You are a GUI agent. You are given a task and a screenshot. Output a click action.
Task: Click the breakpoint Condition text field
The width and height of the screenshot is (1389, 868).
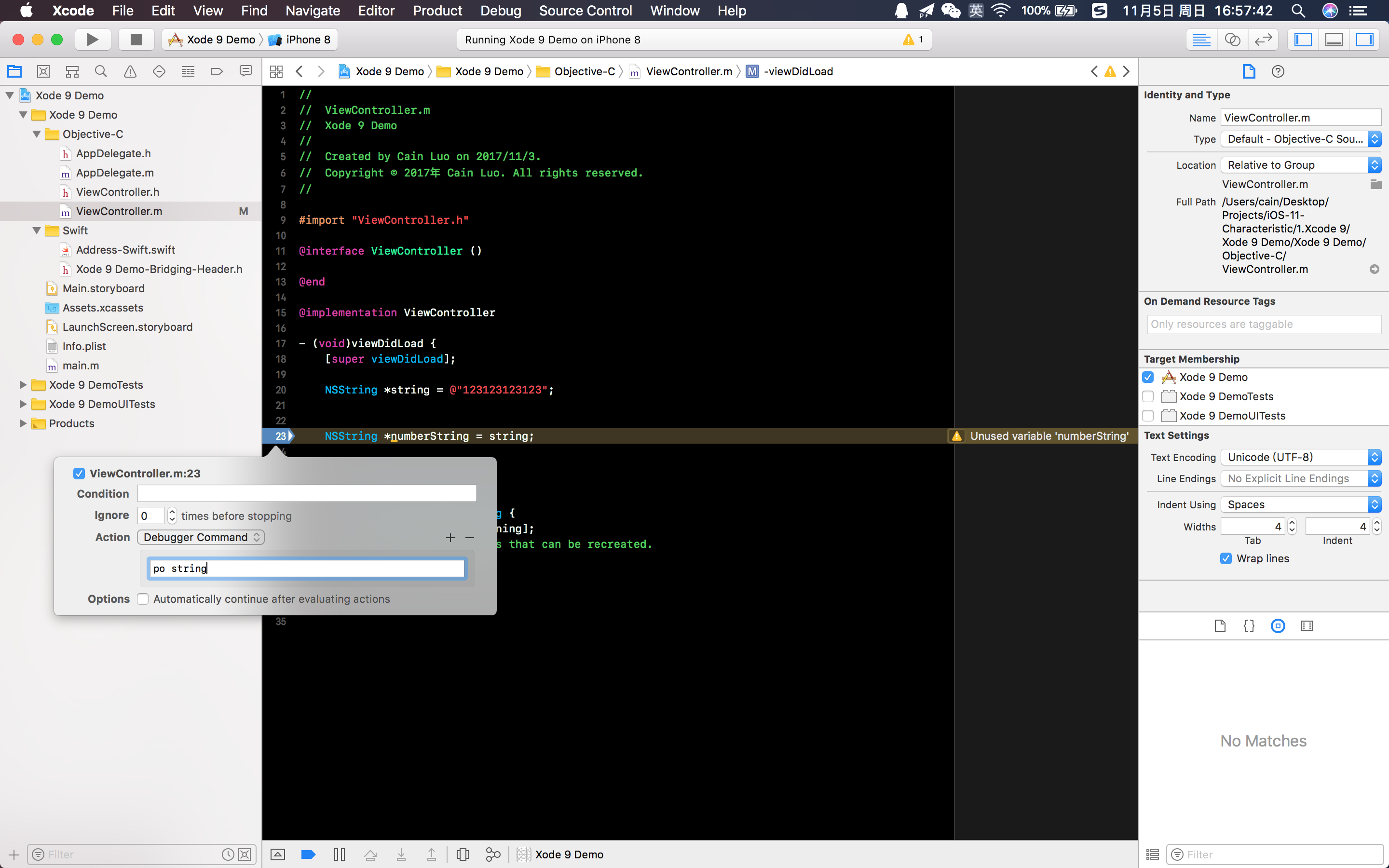pos(307,493)
